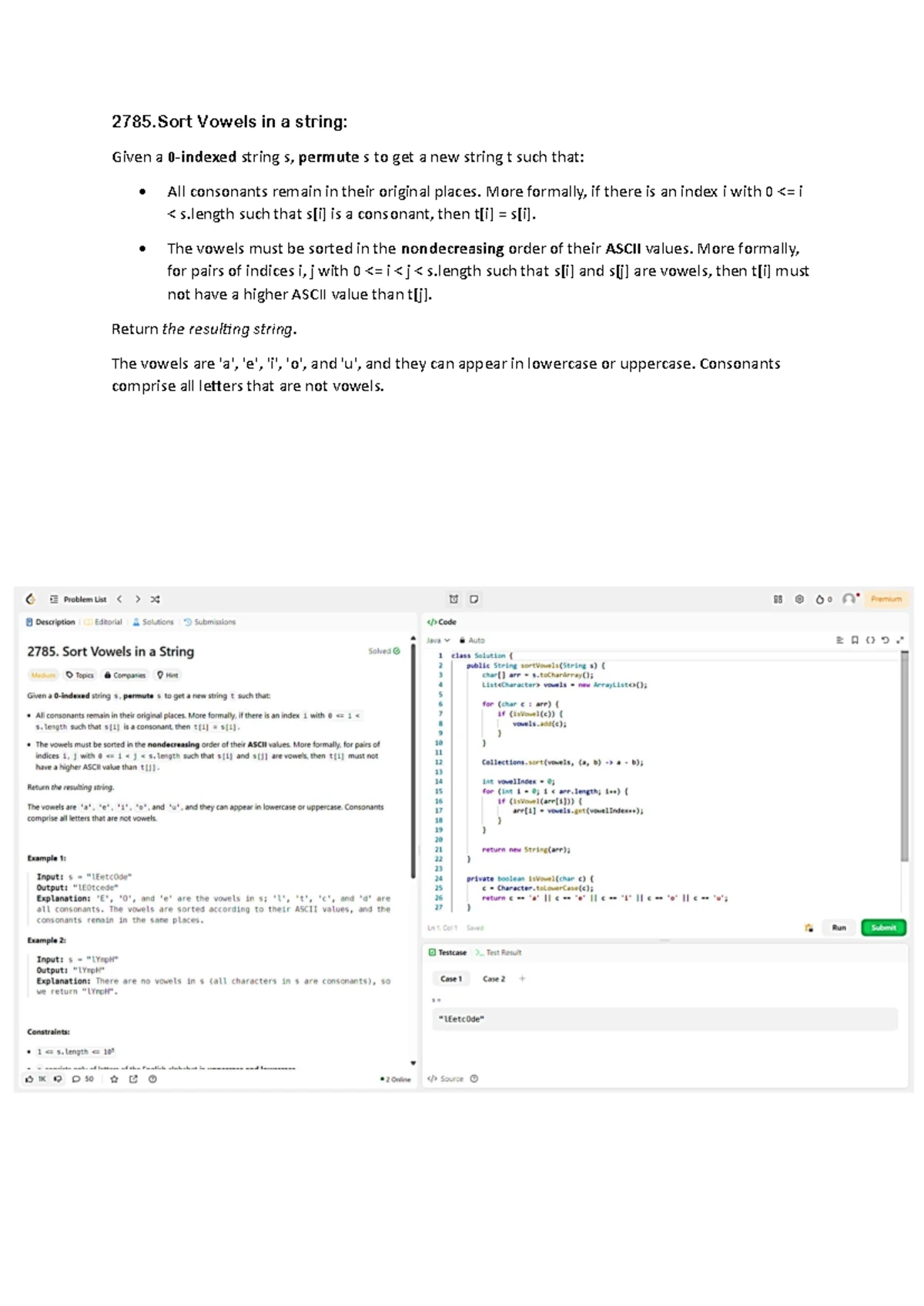Click the help icon next to Source
Viewport: 924px width, 1306px height.
(474, 1079)
